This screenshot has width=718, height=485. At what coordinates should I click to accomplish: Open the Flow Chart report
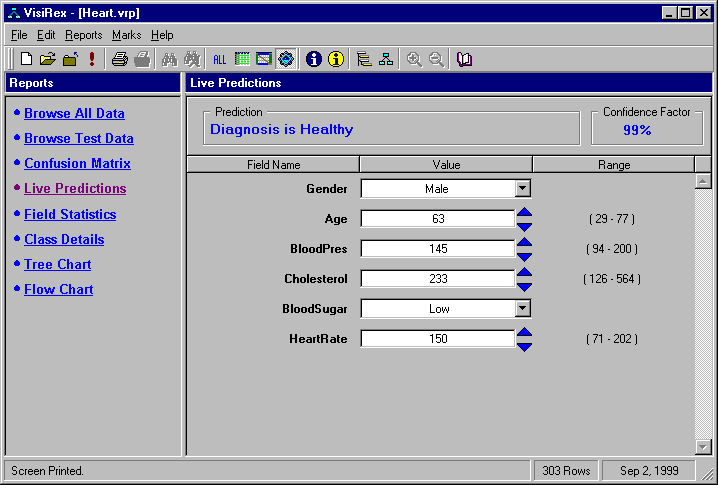click(59, 289)
